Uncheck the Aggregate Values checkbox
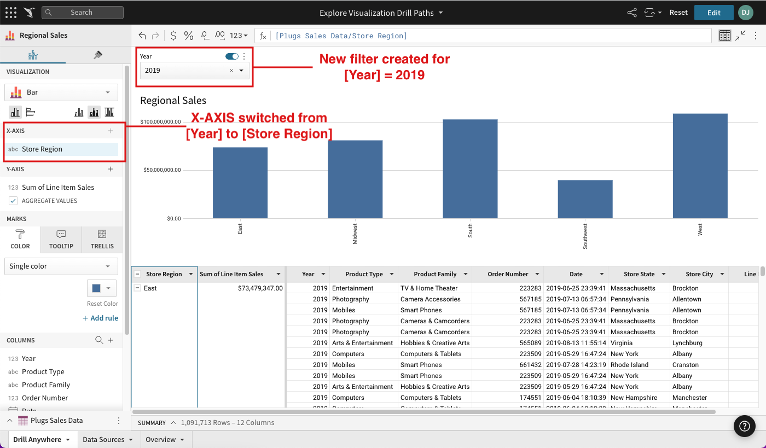Screen dimensions: 766x448 [x=13, y=200]
